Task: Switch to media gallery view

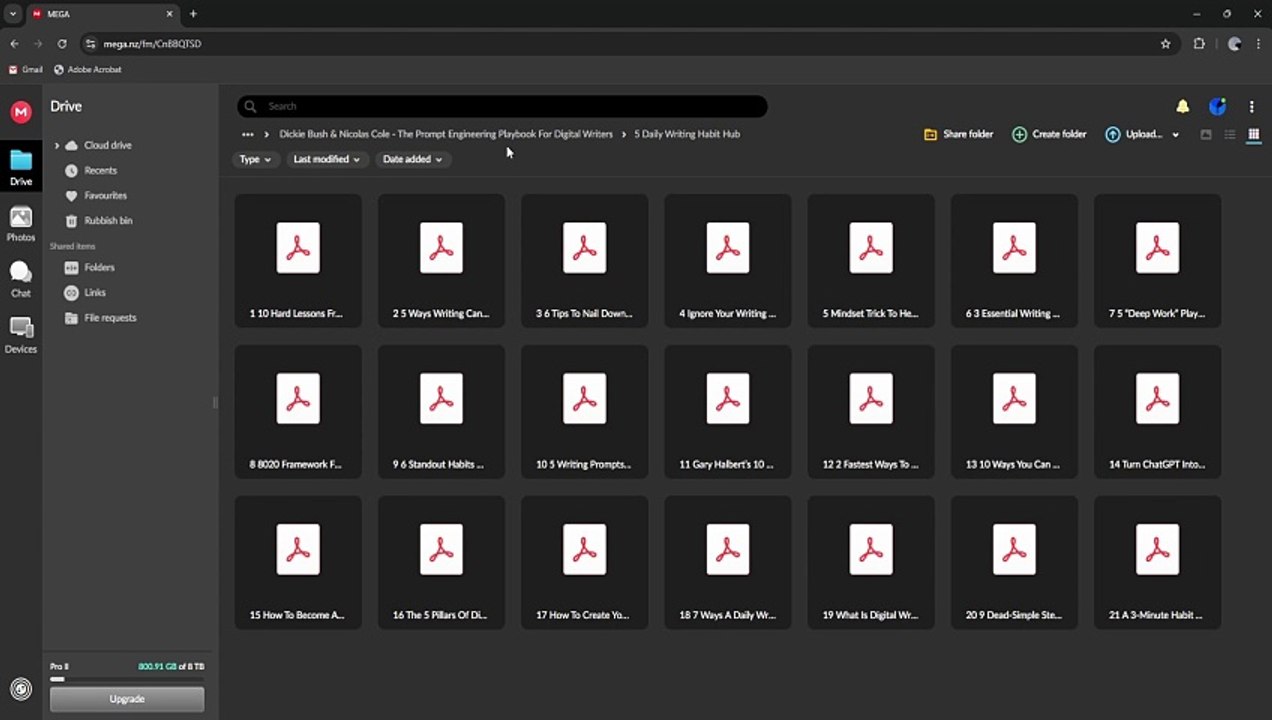Action: click(1206, 134)
